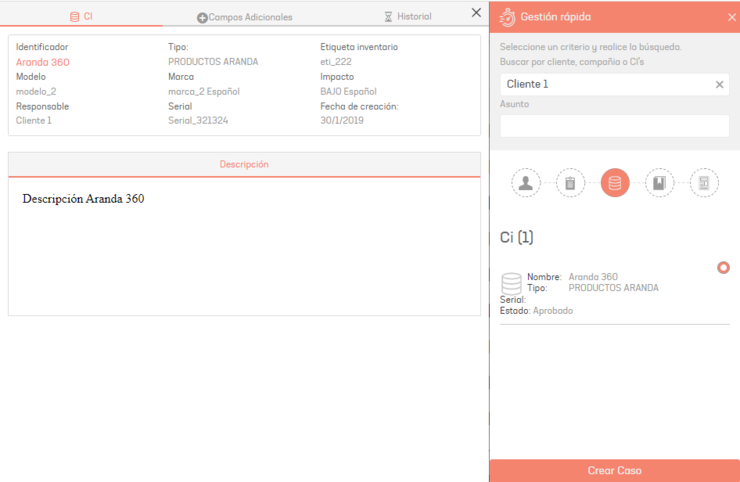Select the last template step icon
This screenshot has height=482, width=740.
(x=704, y=183)
